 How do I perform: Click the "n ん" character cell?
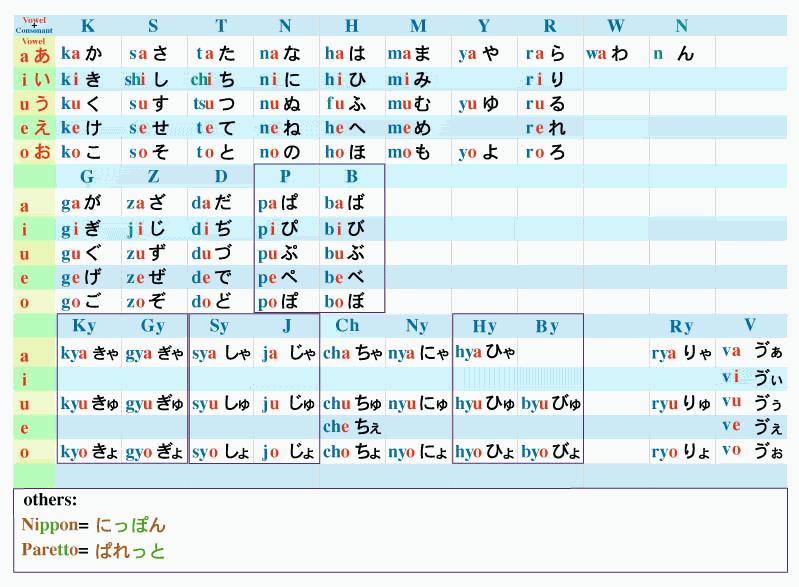673,54
